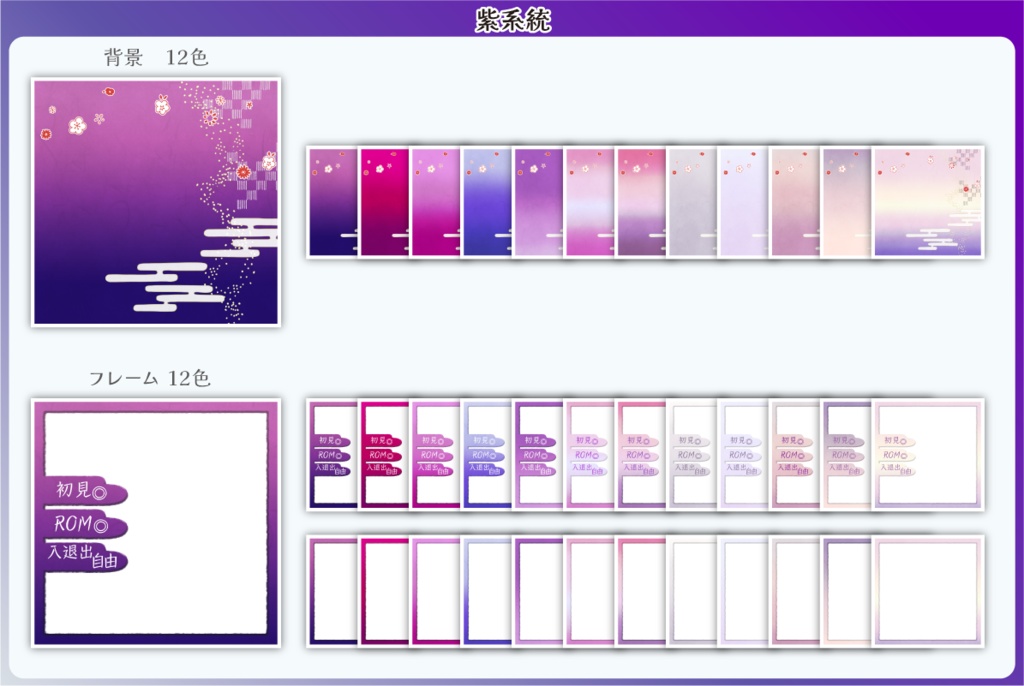Click the 紫系統 title text
Image resolution: width=1024 pixels, height=686 pixels.
(513, 20)
